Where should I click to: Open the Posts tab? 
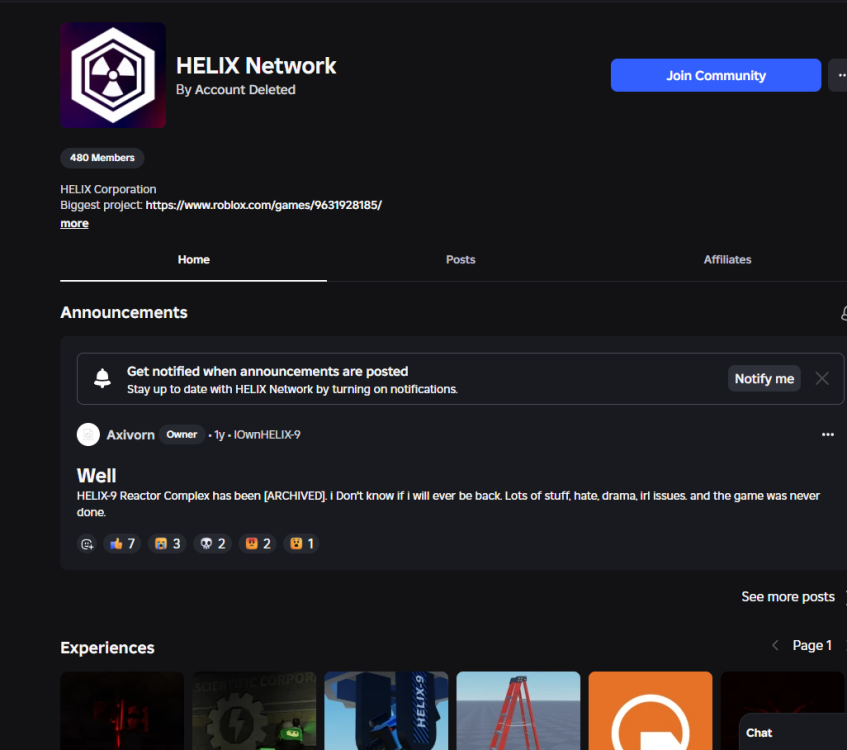[460, 260]
